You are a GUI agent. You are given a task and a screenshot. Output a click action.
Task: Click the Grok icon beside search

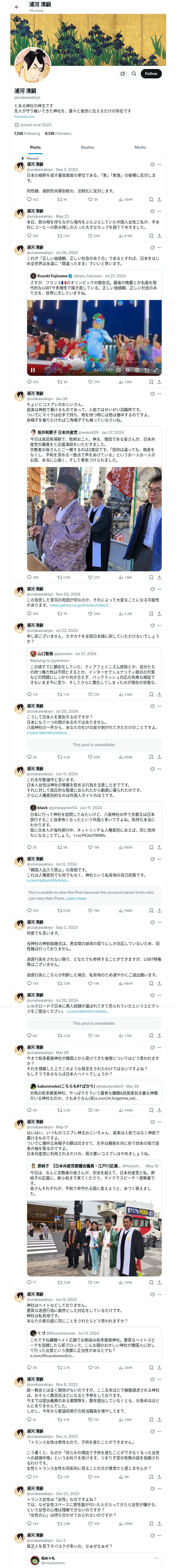pyautogui.click(x=122, y=74)
